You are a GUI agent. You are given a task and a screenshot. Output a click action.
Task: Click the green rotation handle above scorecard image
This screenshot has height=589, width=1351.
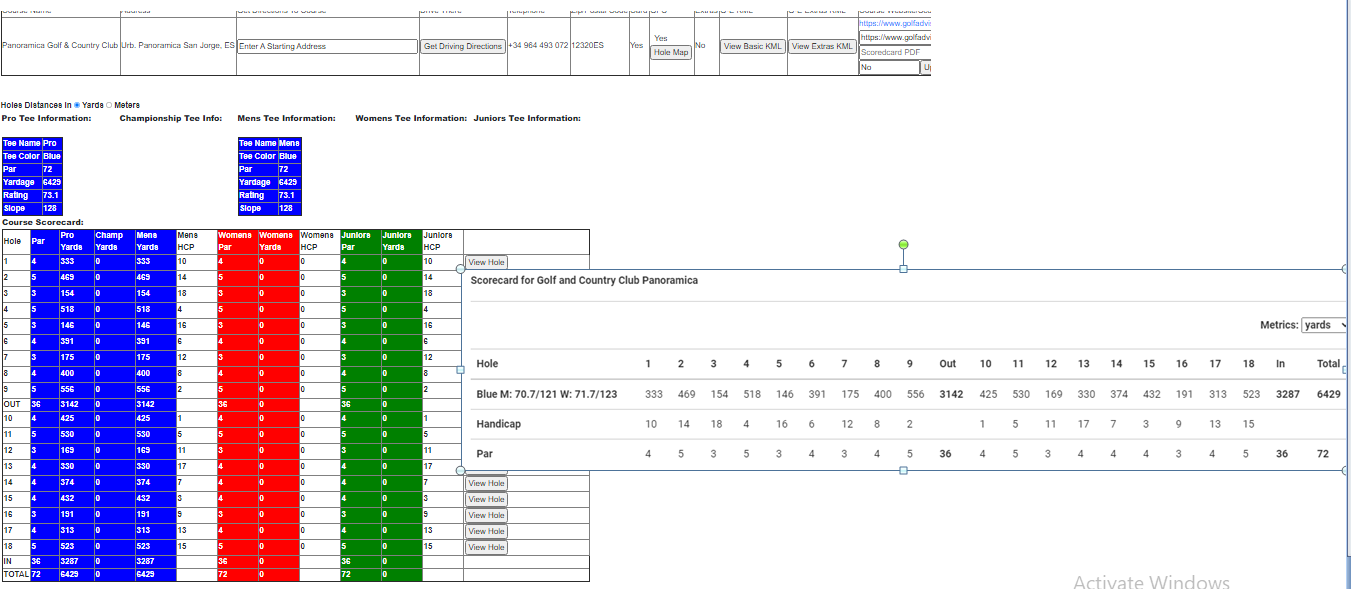903,244
